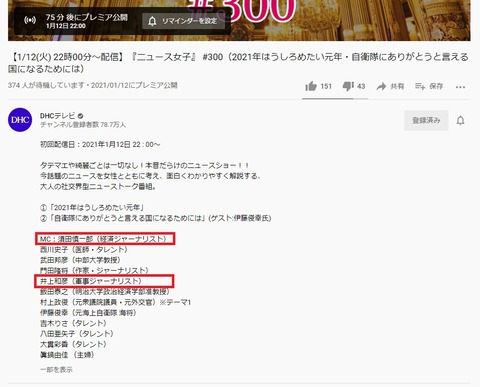Select the line MC：須田慎一郎

pyautogui.click(x=103, y=239)
